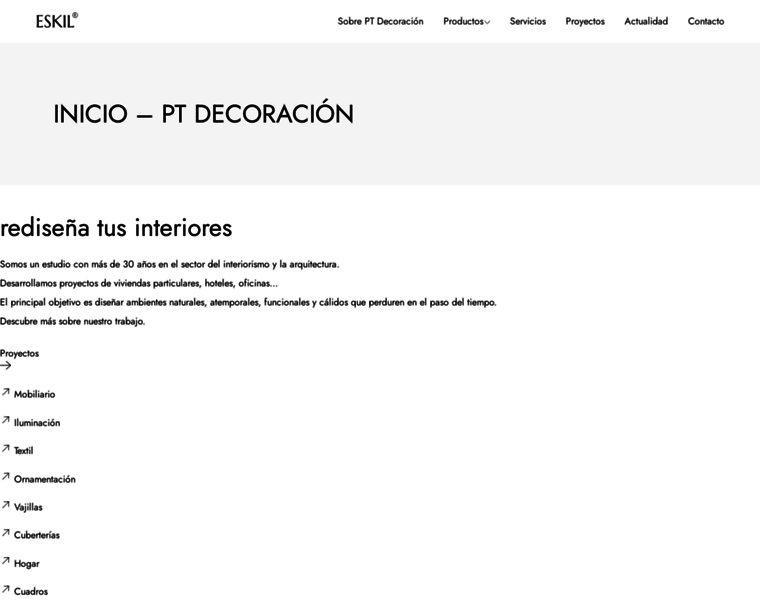Open the Productos menu item
This screenshot has height=600, width=760.
coord(463,21)
